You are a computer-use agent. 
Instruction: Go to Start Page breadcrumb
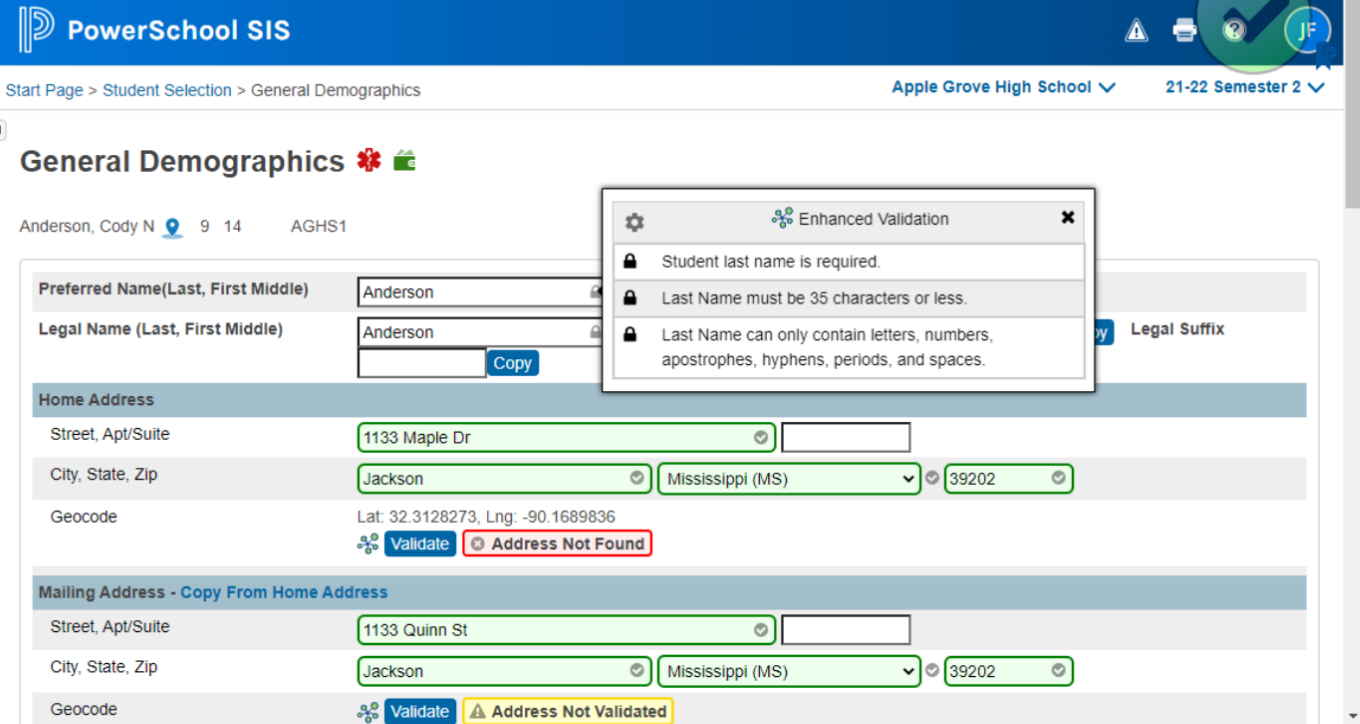tap(44, 90)
